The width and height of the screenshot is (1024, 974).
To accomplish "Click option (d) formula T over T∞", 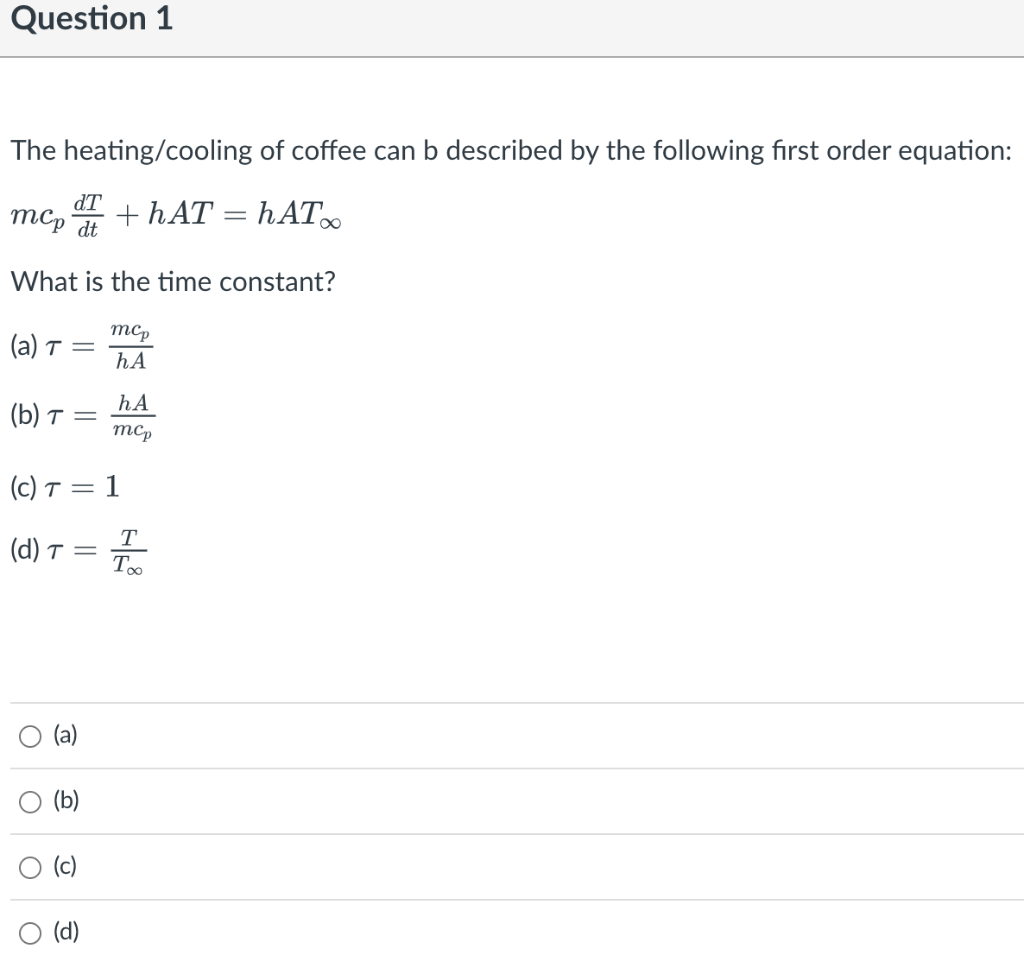I will click(x=129, y=552).
